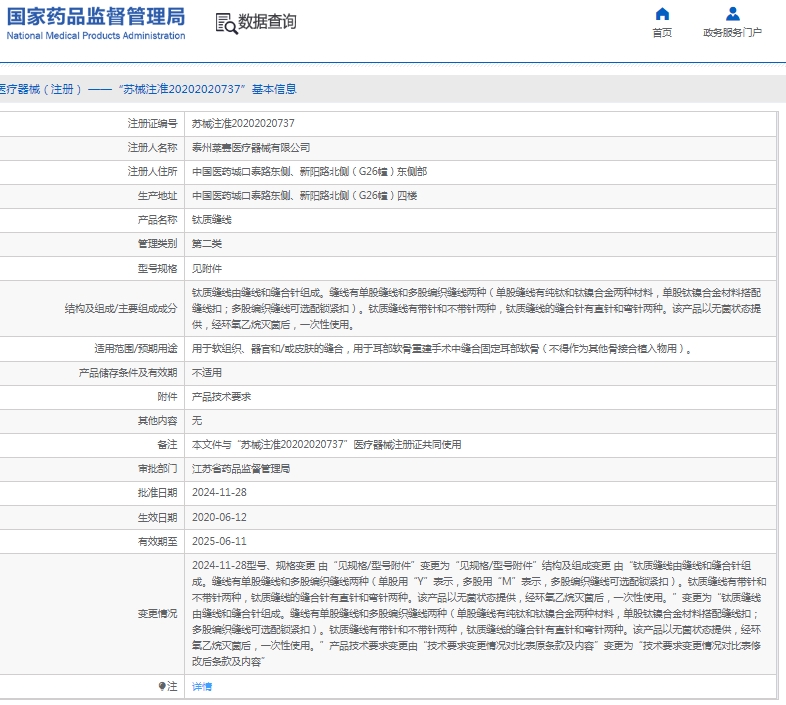Screen dimensions: 786x705
Task: Click the expiry date 2025-06-11
Action: tap(219, 541)
